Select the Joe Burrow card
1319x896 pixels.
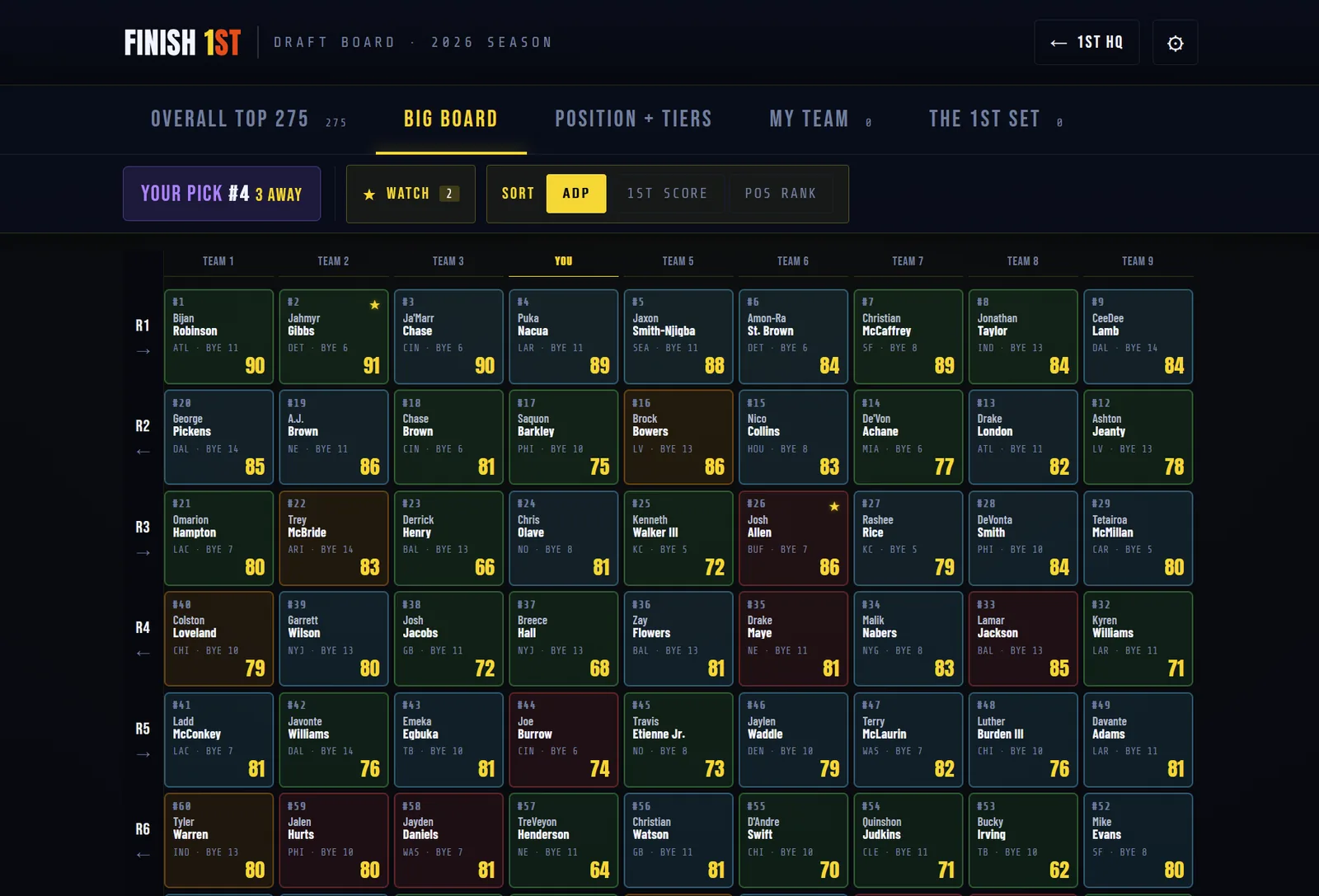[x=563, y=739]
